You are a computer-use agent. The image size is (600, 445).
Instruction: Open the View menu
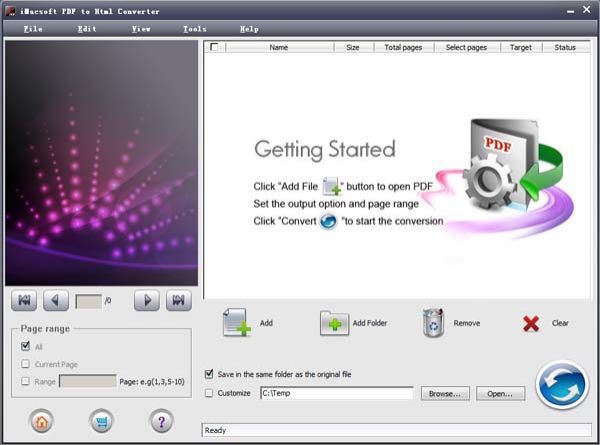[141, 29]
